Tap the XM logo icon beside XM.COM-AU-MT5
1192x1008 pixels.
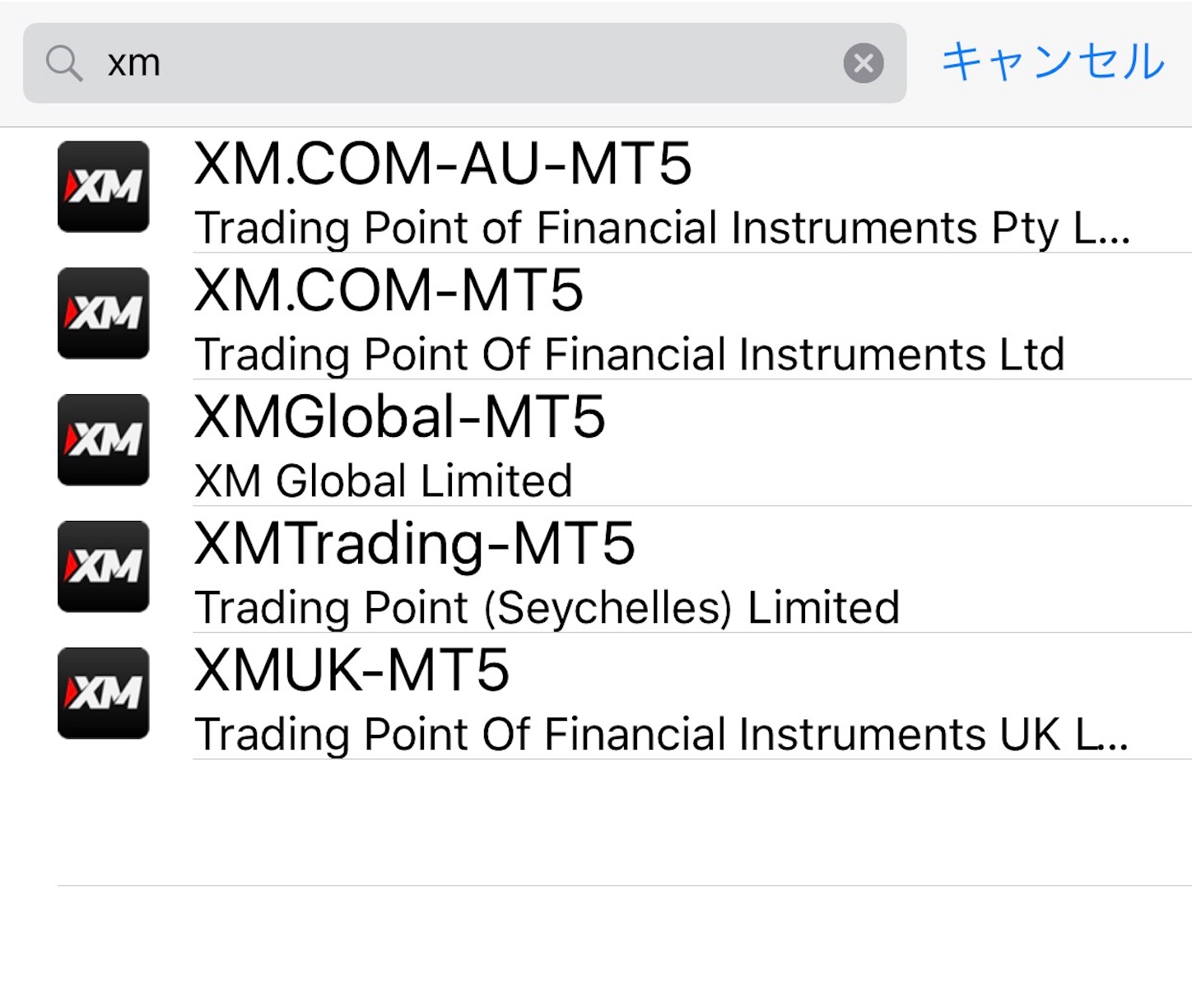[103, 187]
